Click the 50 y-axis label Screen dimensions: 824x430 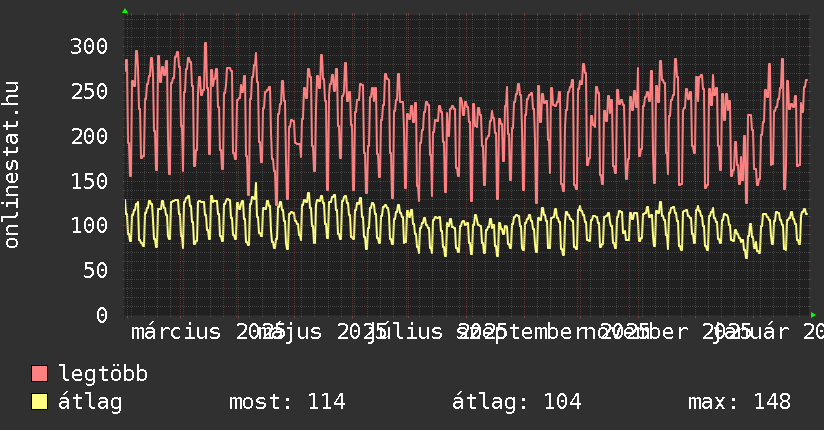(x=95, y=270)
